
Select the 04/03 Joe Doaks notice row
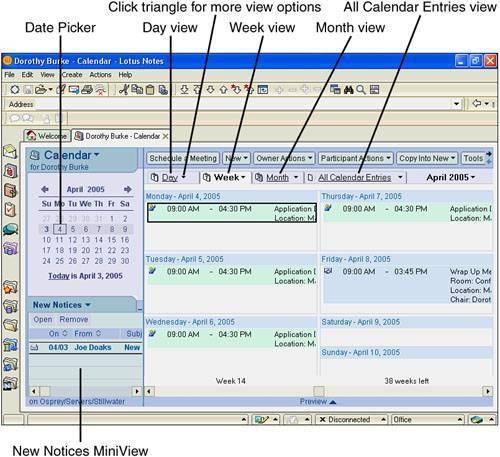86,347
